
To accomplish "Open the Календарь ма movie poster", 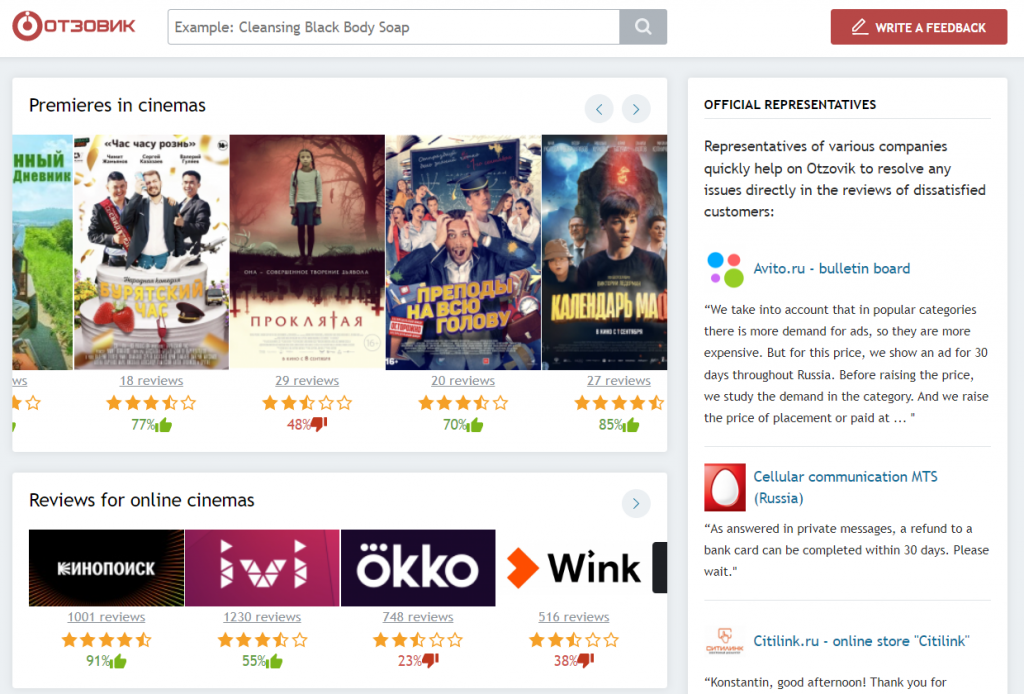I will click(604, 252).
